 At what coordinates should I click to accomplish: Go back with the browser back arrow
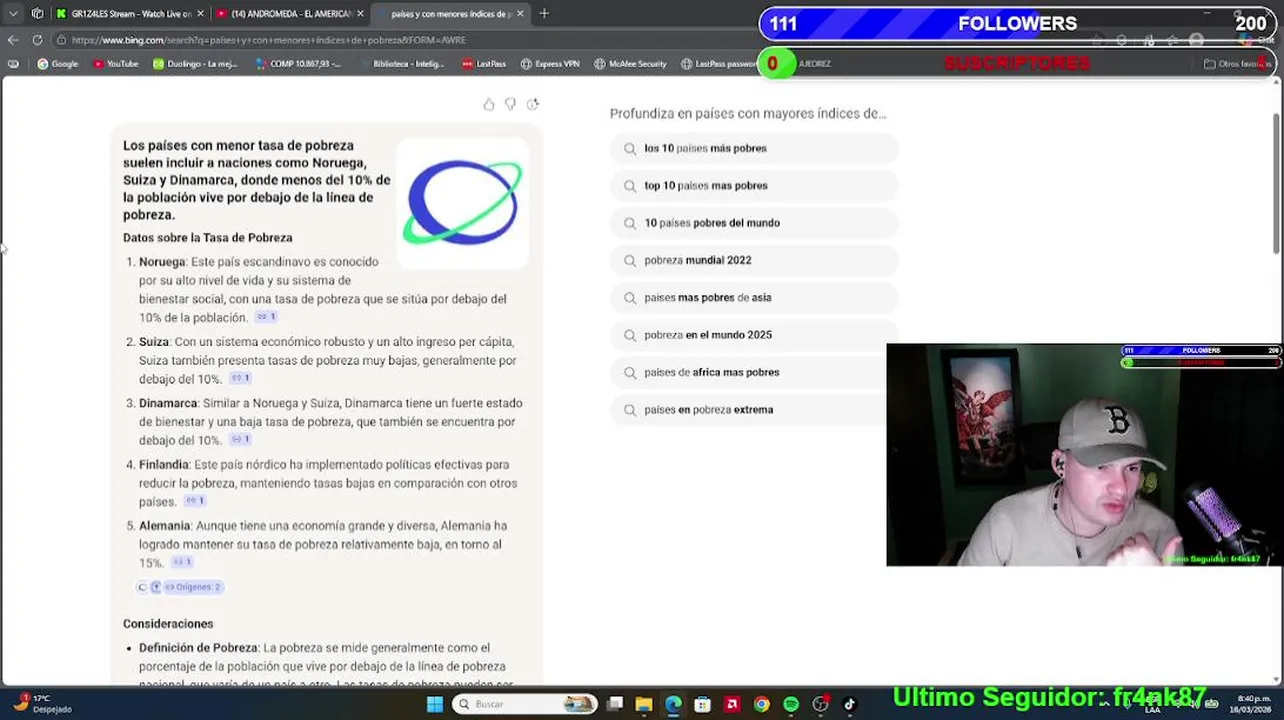[x=13, y=40]
